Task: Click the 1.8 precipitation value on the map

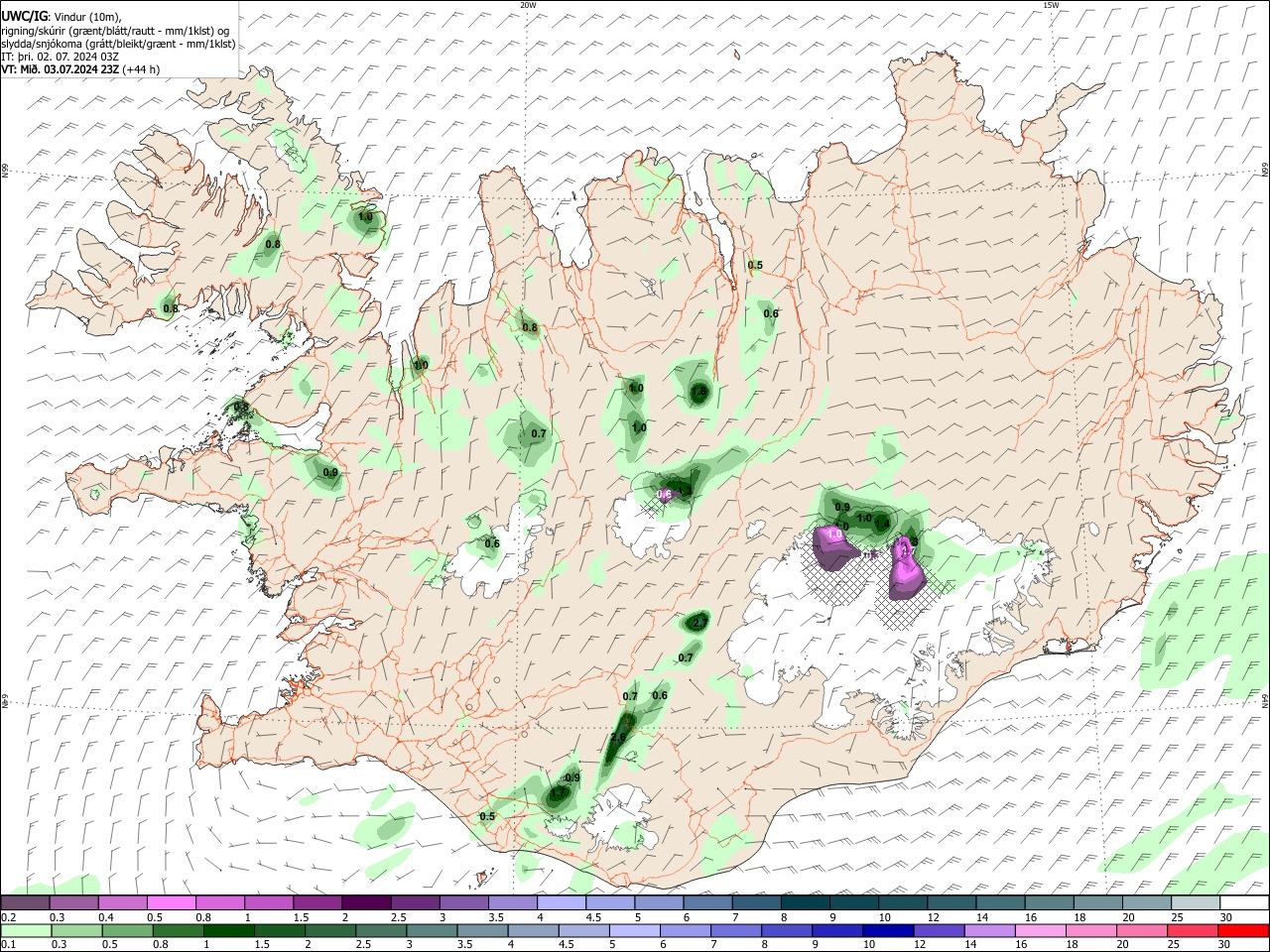Action: (698, 393)
